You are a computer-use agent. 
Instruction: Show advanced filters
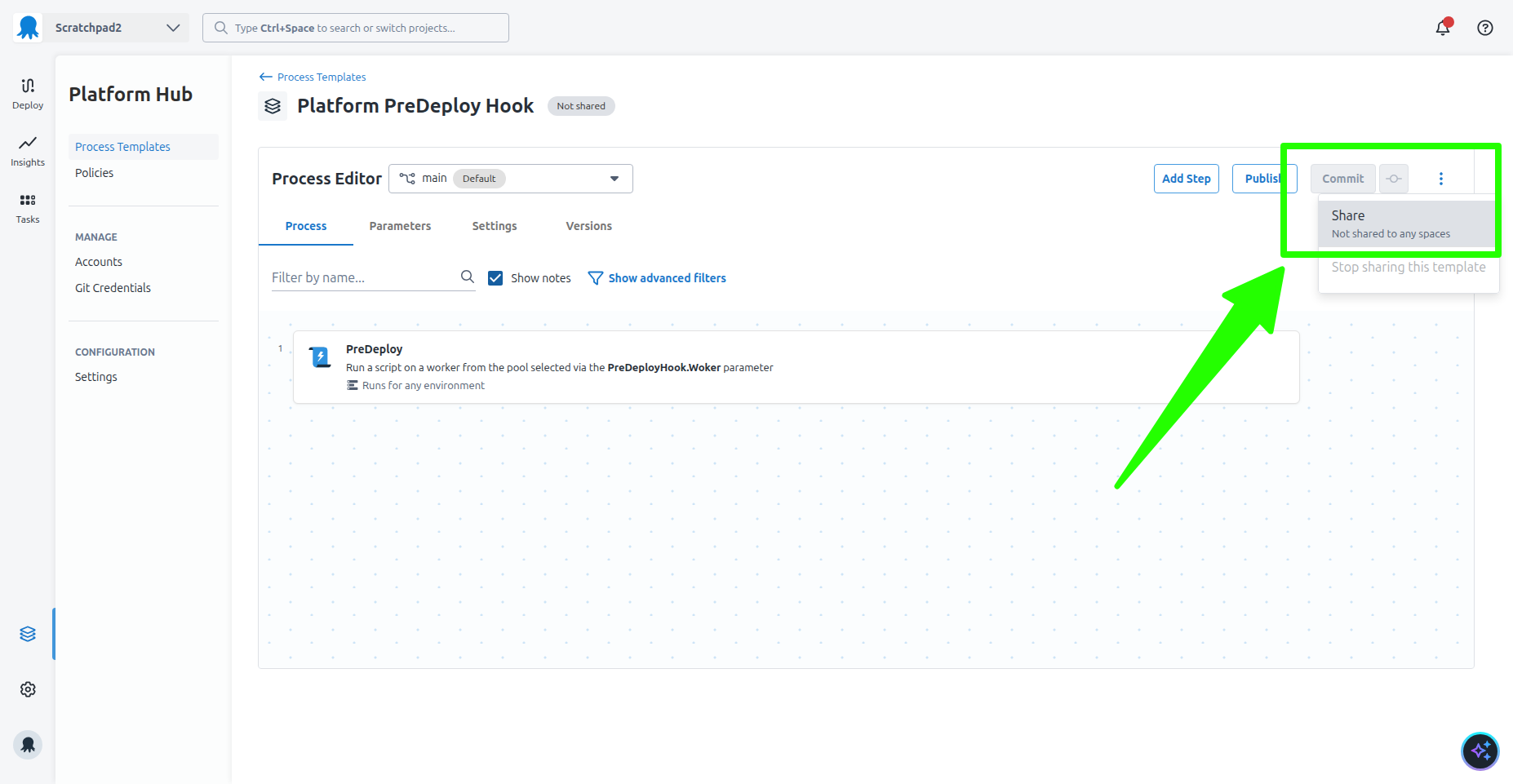tap(657, 278)
